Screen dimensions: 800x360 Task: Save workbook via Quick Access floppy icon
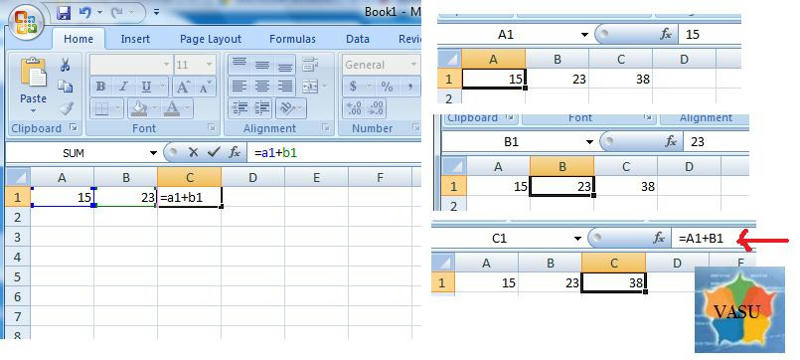coord(64,13)
